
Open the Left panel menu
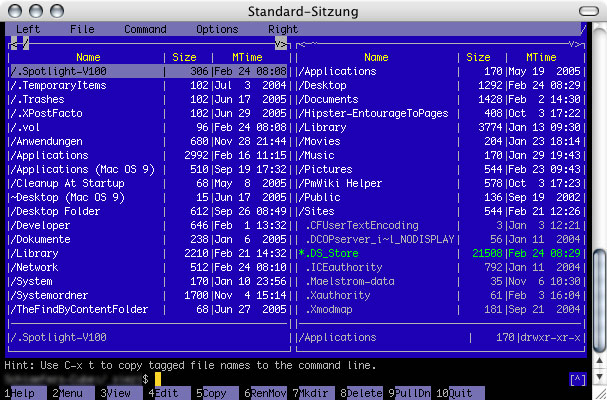(28, 30)
